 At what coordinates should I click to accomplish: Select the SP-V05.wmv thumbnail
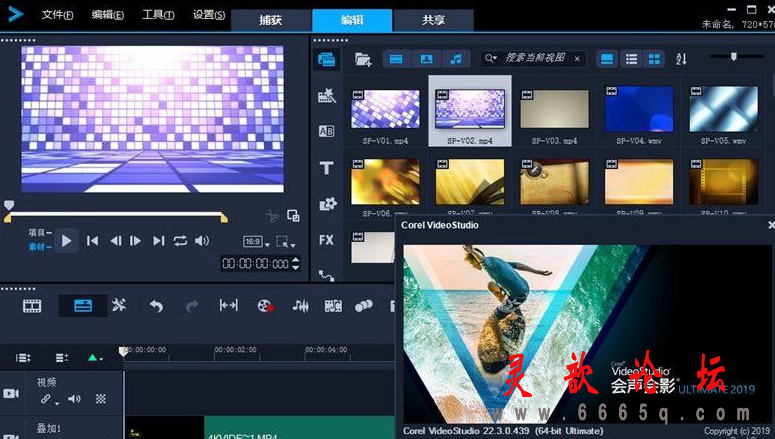[723, 109]
